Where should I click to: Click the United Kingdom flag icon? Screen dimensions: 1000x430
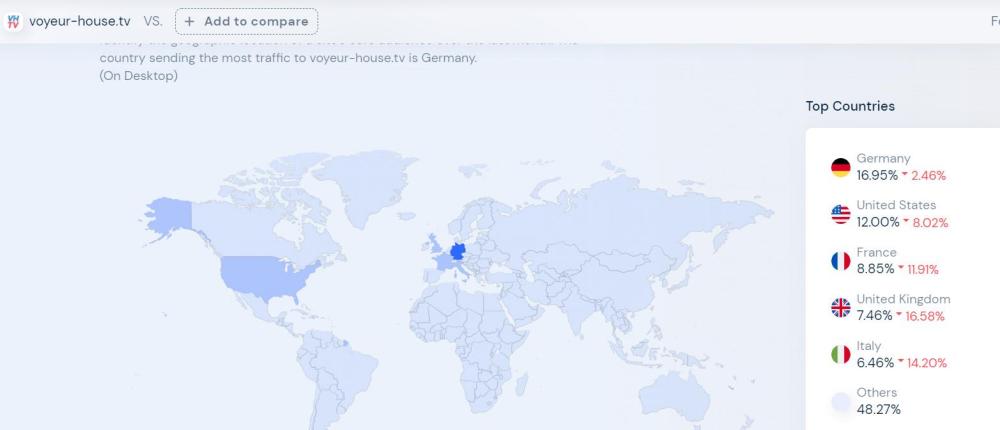pyautogui.click(x=840, y=308)
